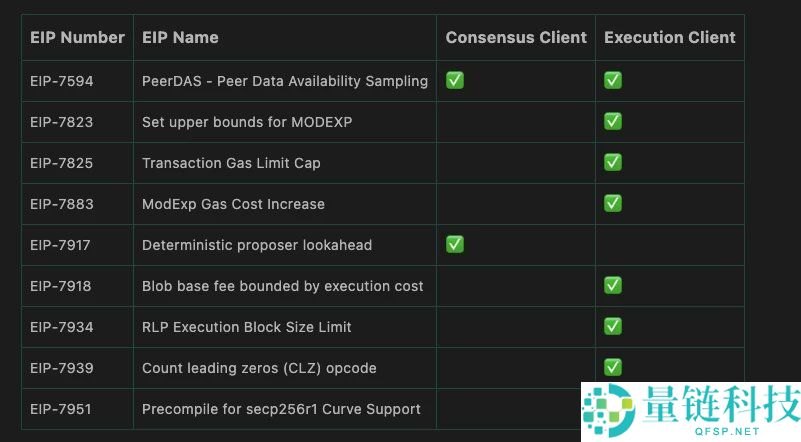The width and height of the screenshot is (801, 442).
Task: Click the Execution Client checkmark for EIP-7825
Action: (x=613, y=162)
